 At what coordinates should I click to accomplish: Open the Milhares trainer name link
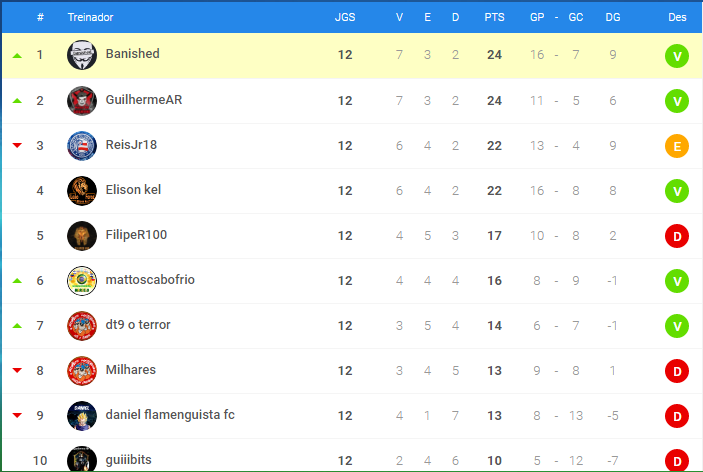[130, 369]
